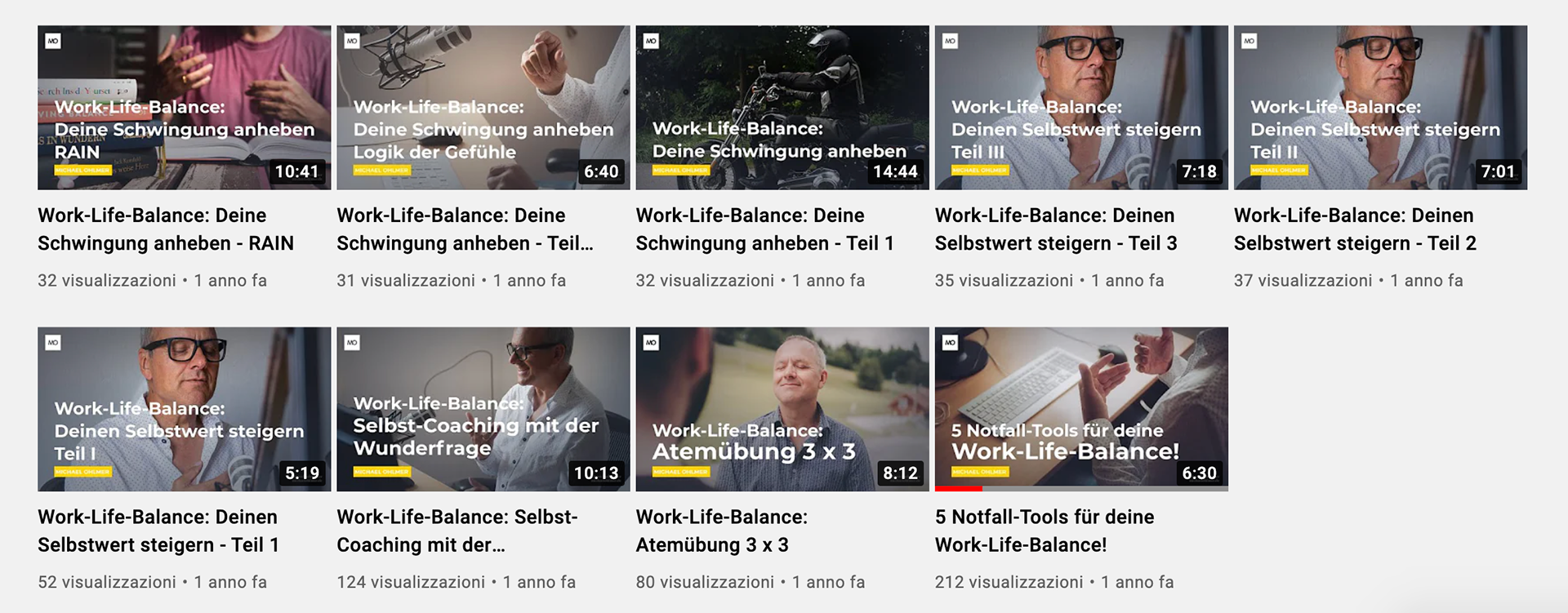The image size is (1568, 613).
Task: Open the Wunderfrage video thumbnail
Action: (x=483, y=409)
